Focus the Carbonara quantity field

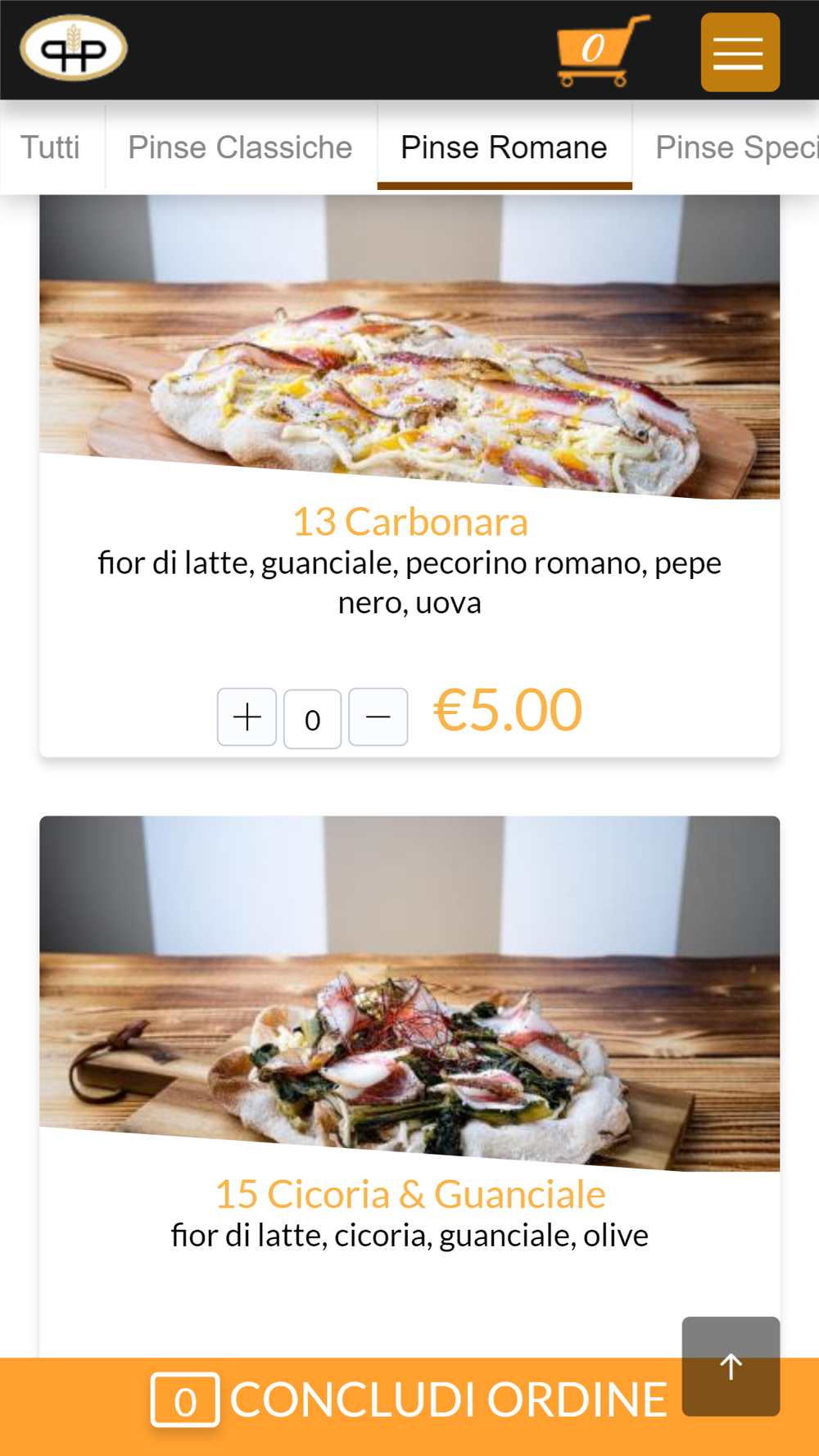tap(312, 719)
